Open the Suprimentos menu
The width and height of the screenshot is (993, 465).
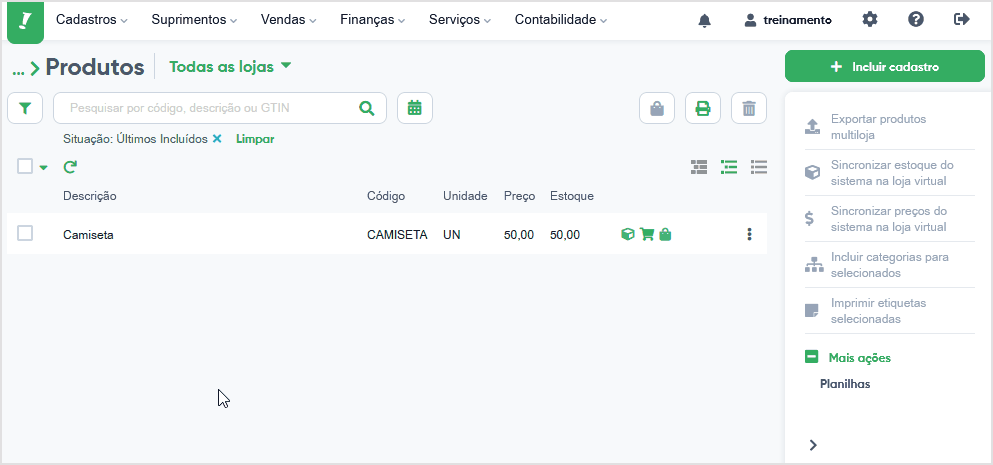pos(194,20)
